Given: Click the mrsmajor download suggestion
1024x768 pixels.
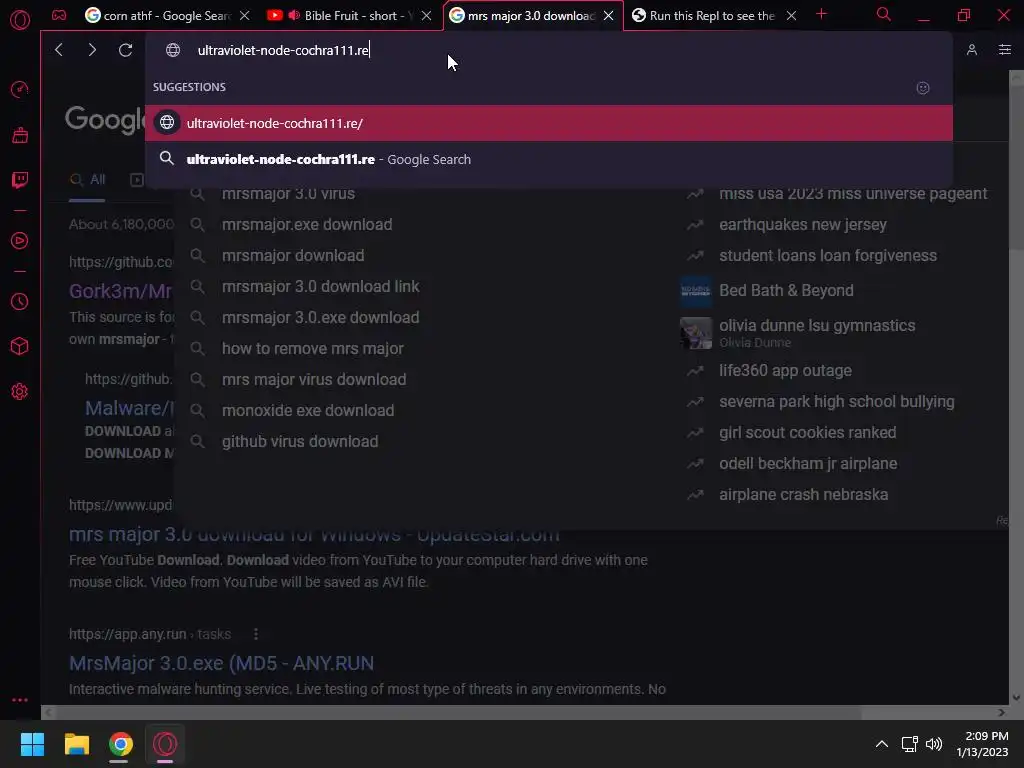Looking at the screenshot, I should click(x=293, y=255).
